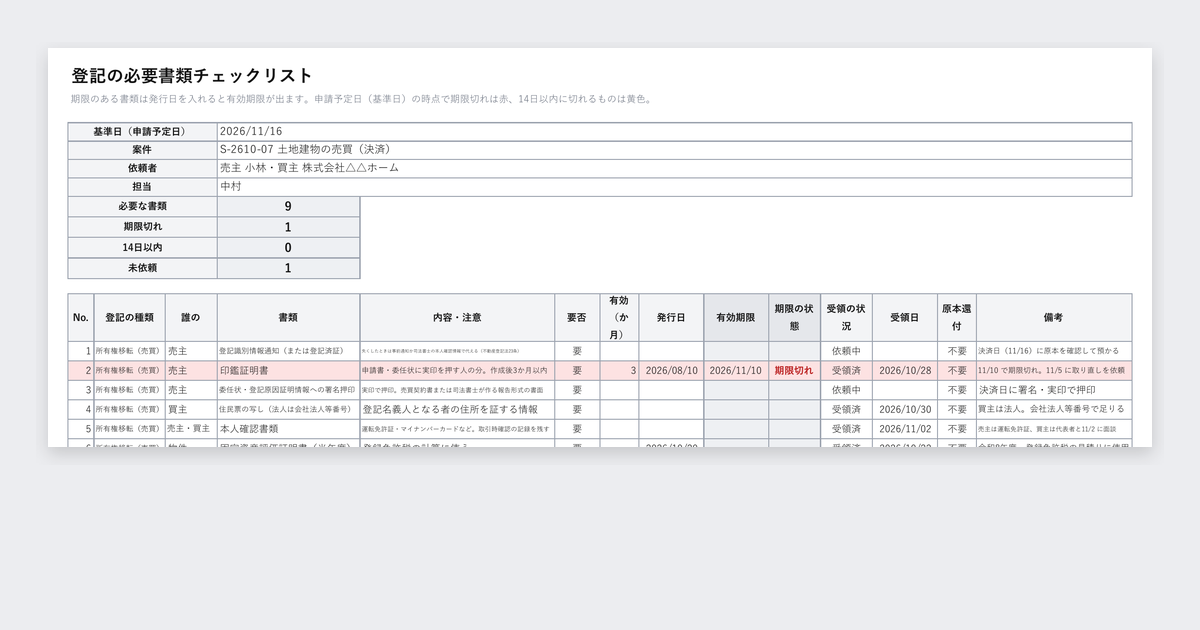Select note 買主は法人。会社法人等番号で足りる
This screenshot has height=630, width=1200.
click(1054, 409)
